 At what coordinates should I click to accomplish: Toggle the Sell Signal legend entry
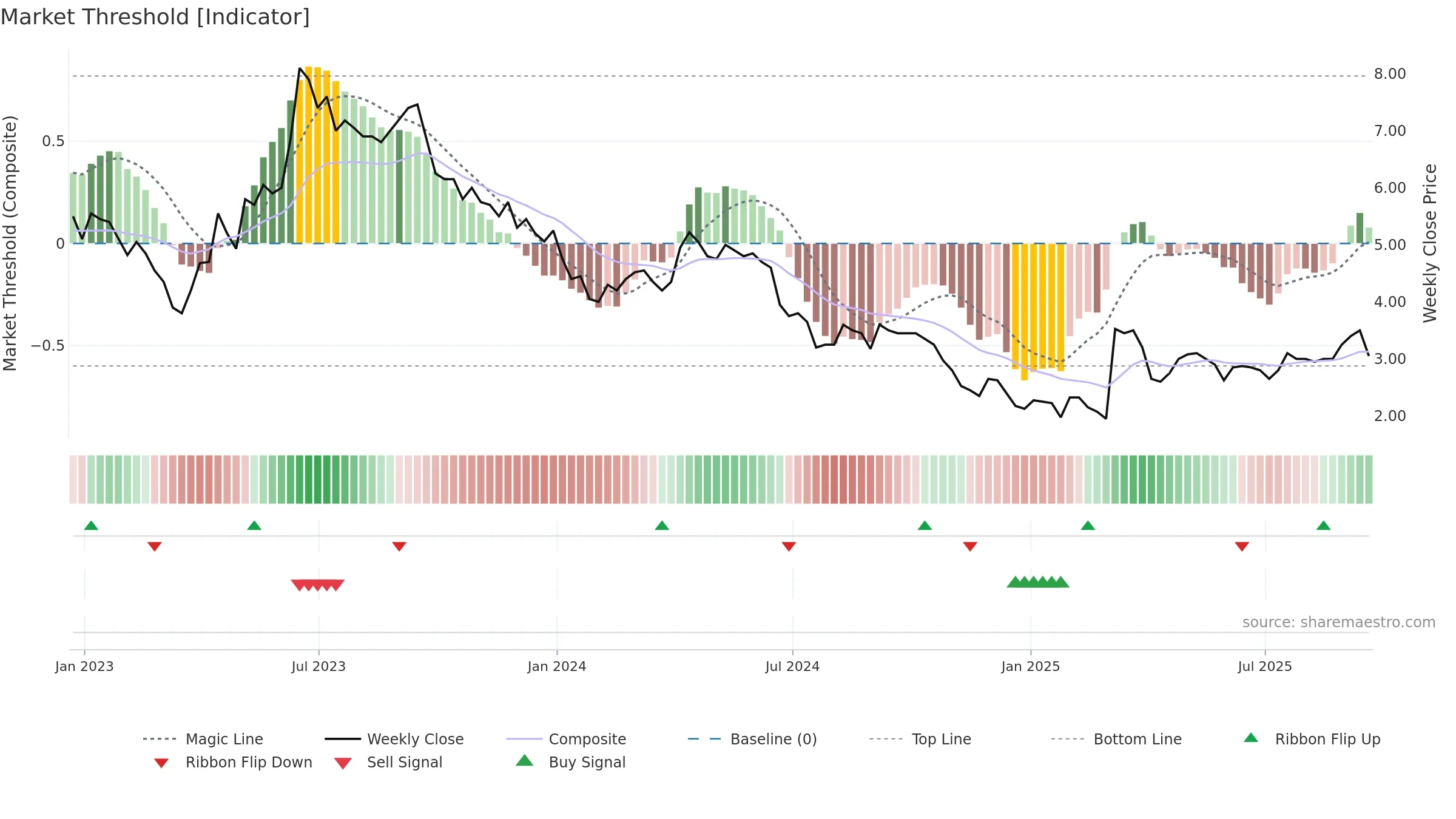click(x=388, y=762)
